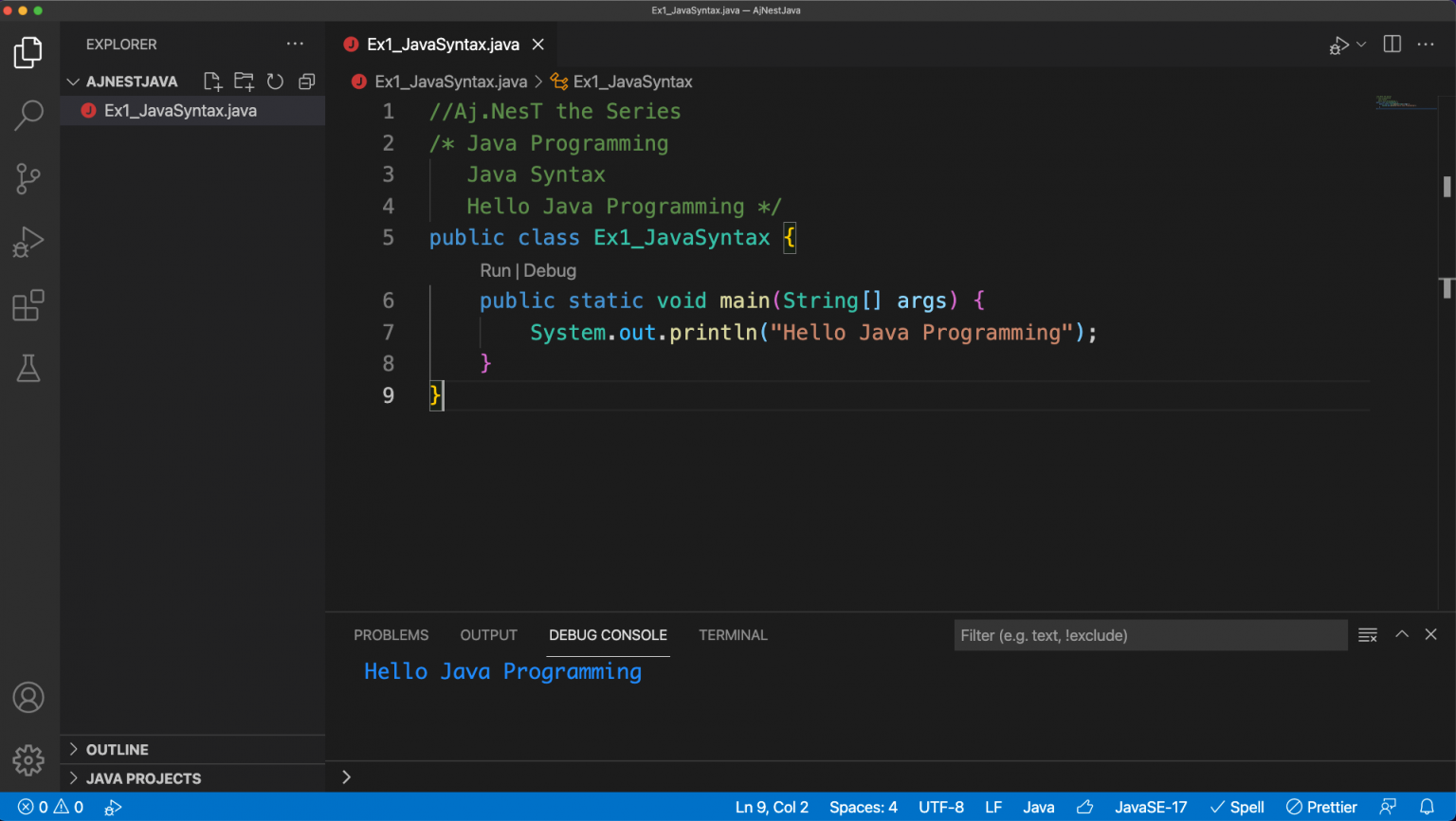Viewport: 1456px width, 821px height.
Task: Click the Debug Console filter input field
Action: 1149,635
